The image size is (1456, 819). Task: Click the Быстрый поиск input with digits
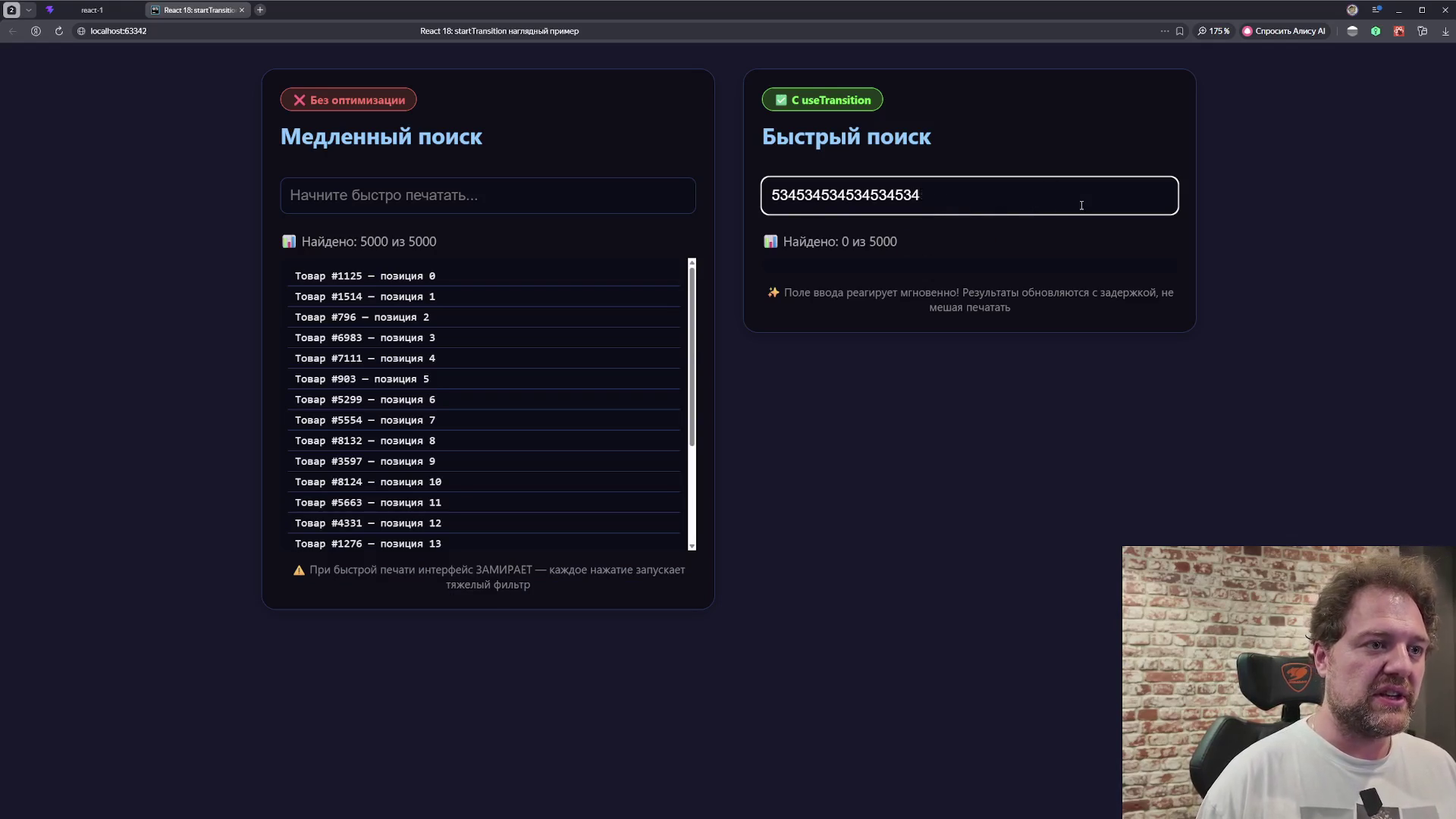click(x=969, y=196)
